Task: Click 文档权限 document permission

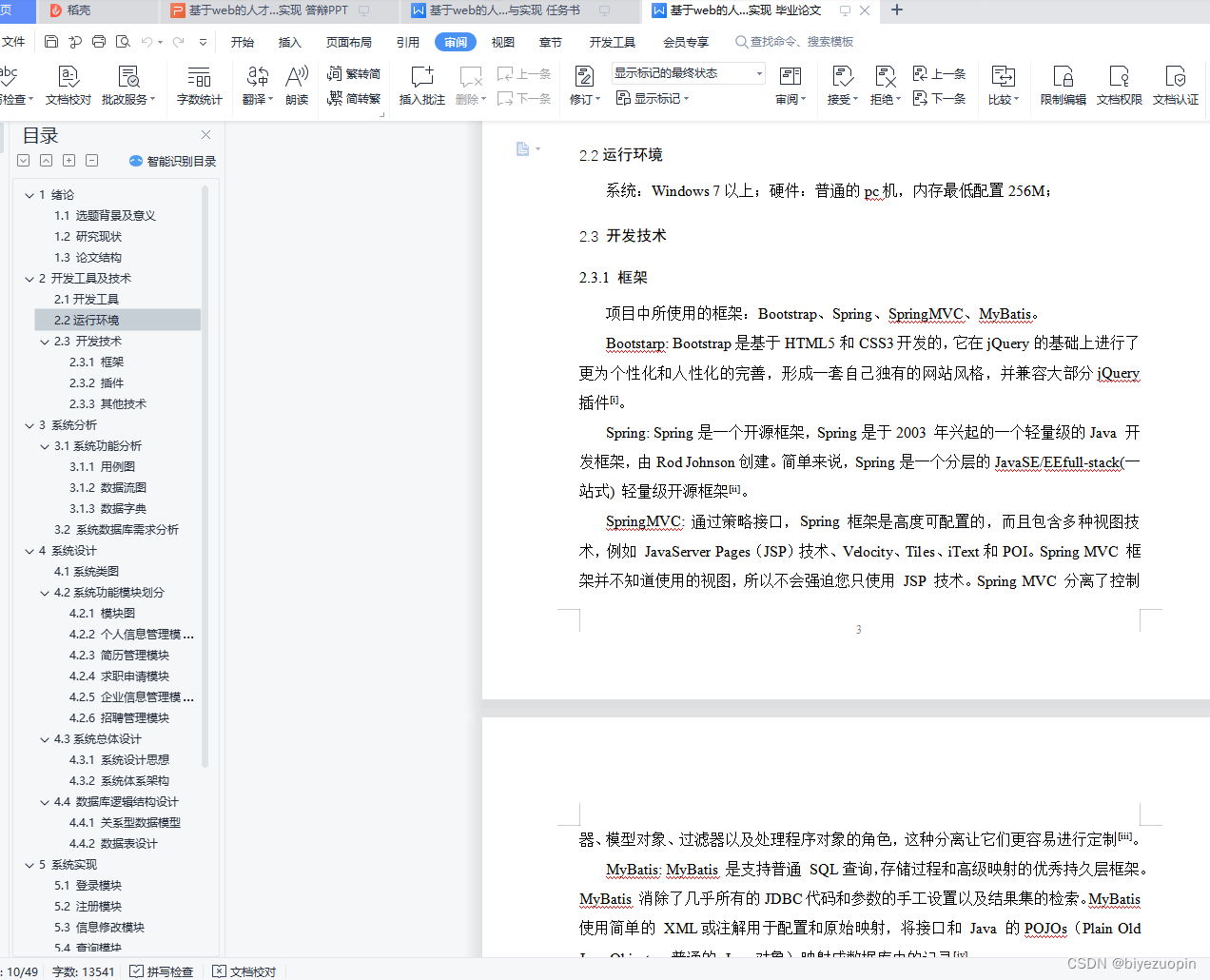Action: 1120,85
